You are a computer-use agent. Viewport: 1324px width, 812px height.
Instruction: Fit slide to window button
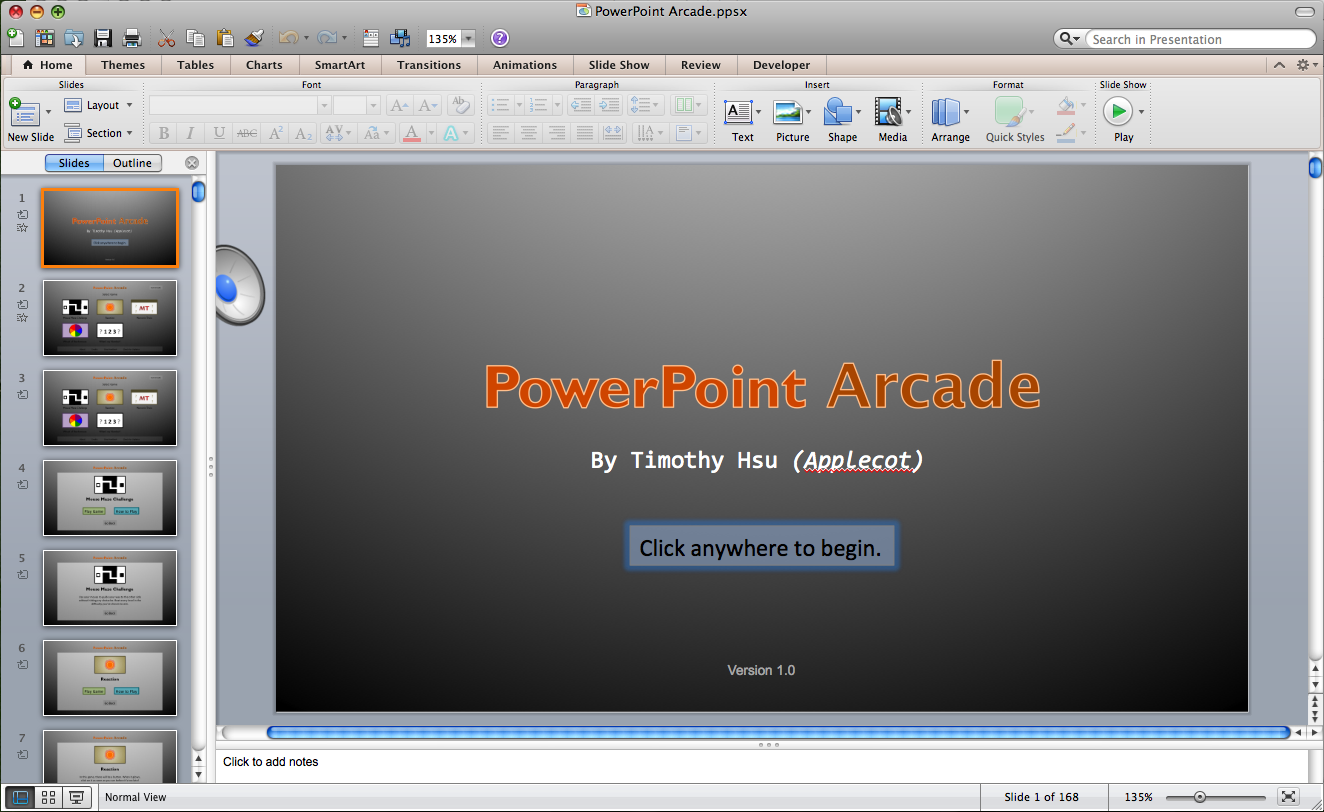1289,797
